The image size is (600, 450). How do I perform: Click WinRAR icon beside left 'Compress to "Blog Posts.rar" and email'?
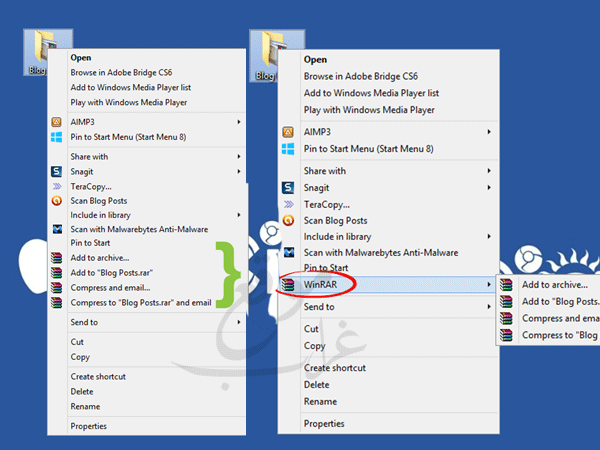pos(56,303)
